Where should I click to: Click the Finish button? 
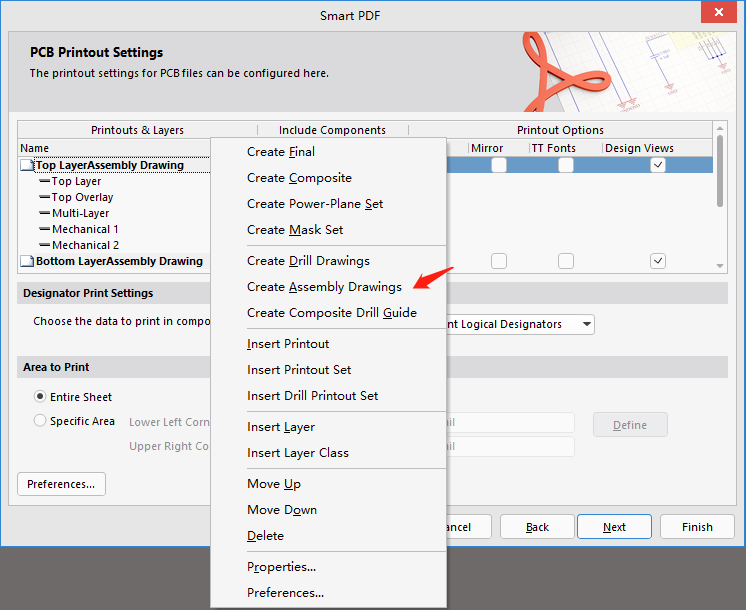(697, 527)
